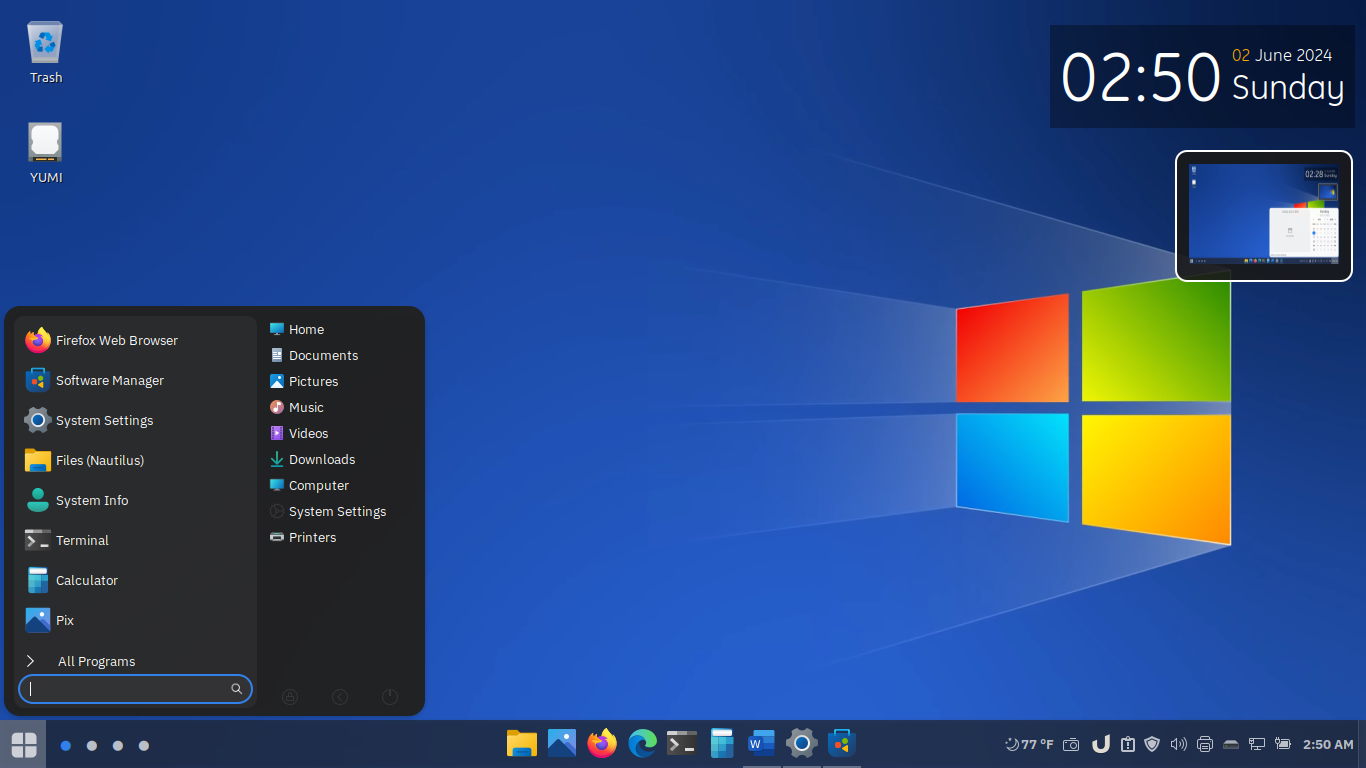Open the clipboard alert tray icon
The image size is (1366, 768).
pyautogui.click(x=1128, y=745)
